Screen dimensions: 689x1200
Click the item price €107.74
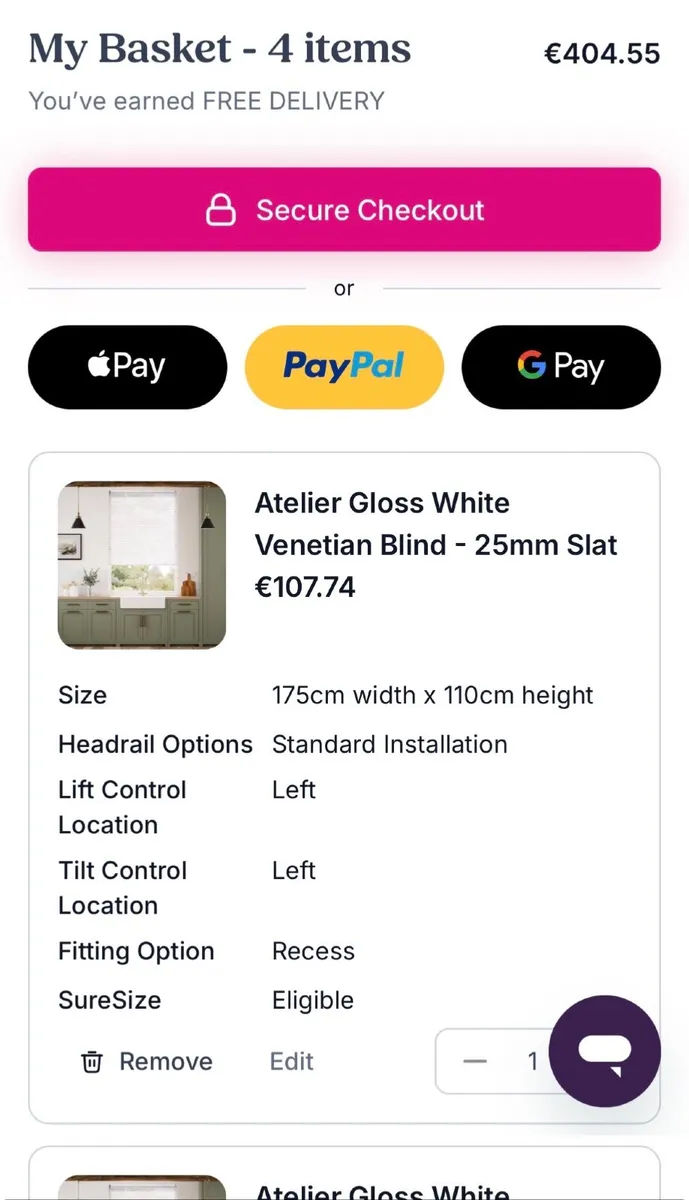click(305, 587)
